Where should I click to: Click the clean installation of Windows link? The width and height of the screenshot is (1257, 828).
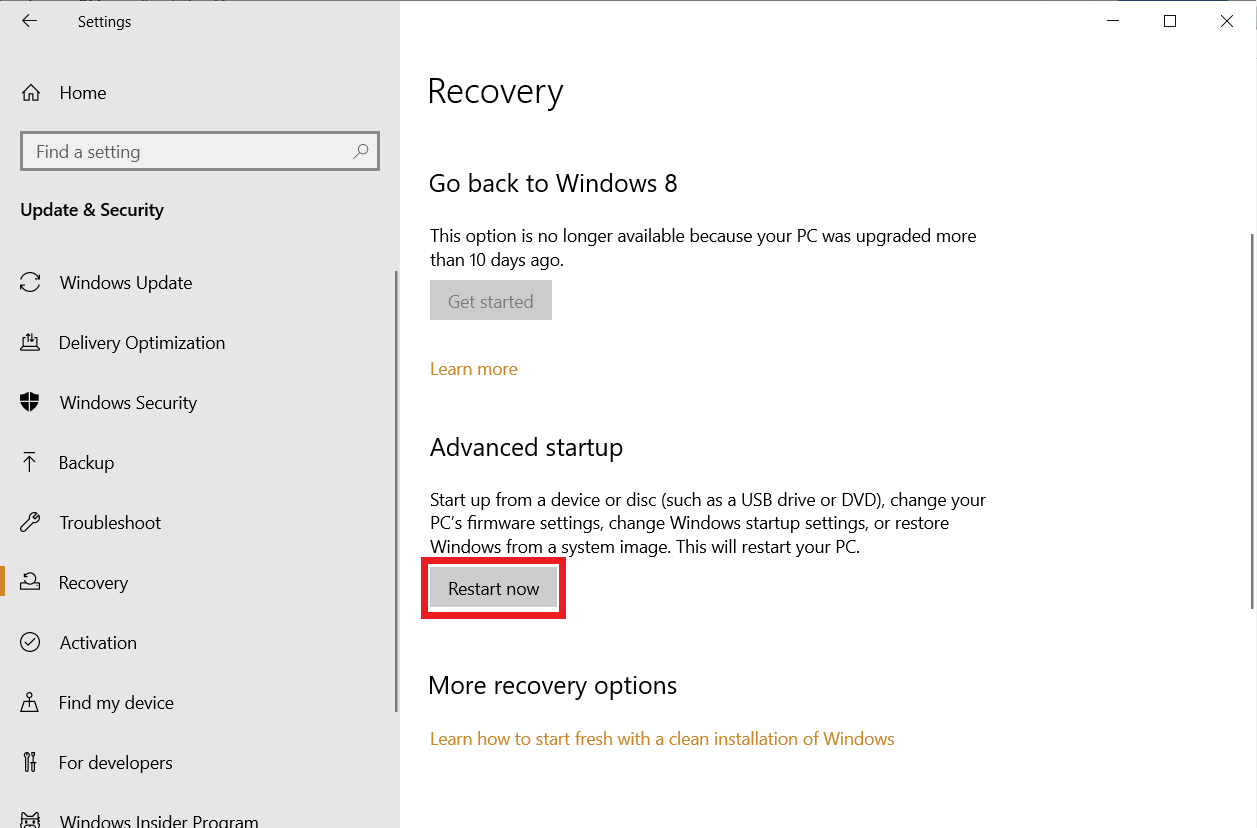[662, 738]
